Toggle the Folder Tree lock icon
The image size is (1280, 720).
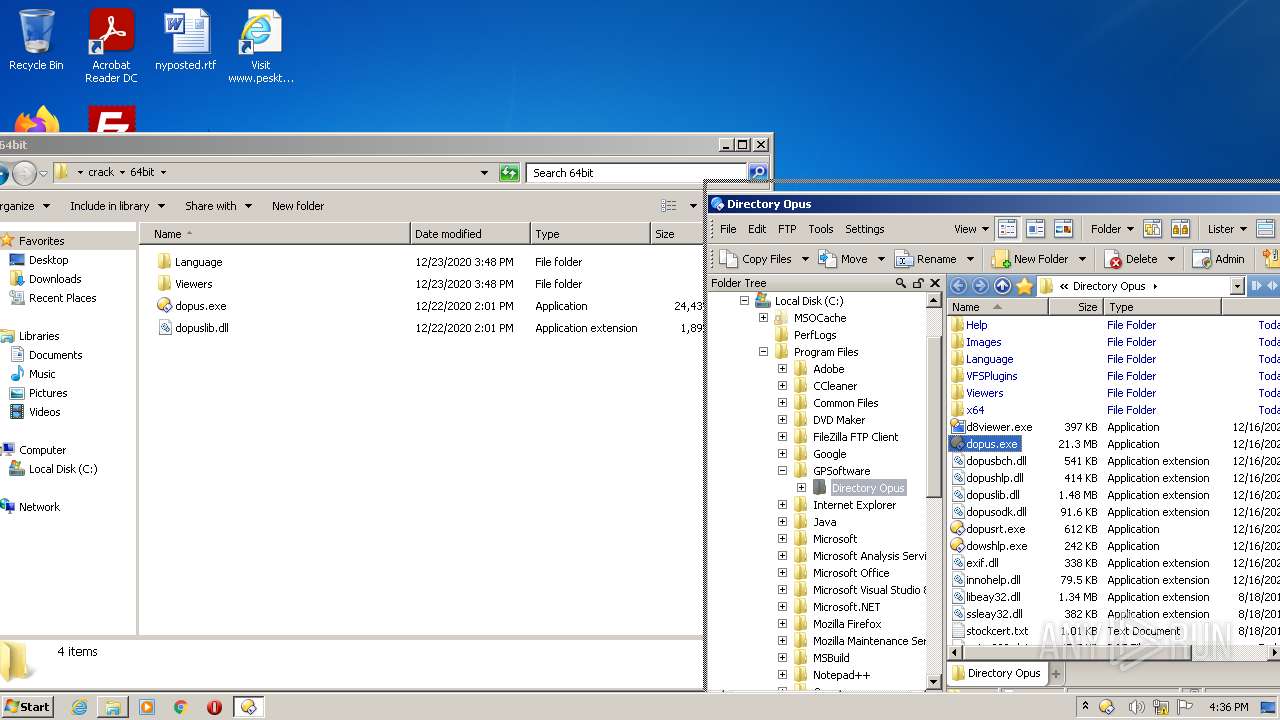pyautogui.click(x=918, y=283)
